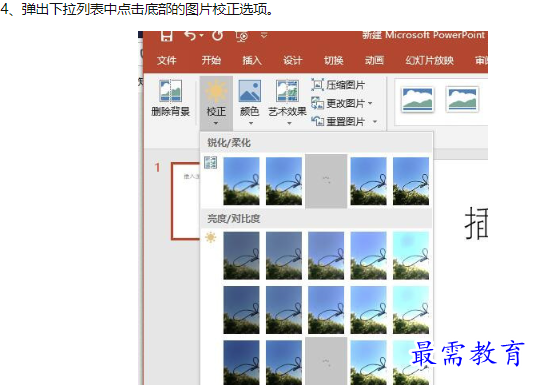Apply the first picture style thumbnail in ribbon
This screenshot has height=385, width=533.
(418, 99)
